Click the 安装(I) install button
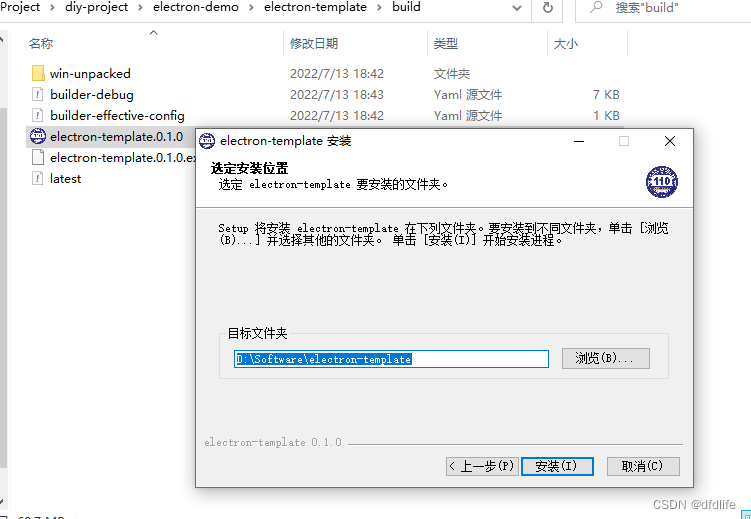 [557, 466]
